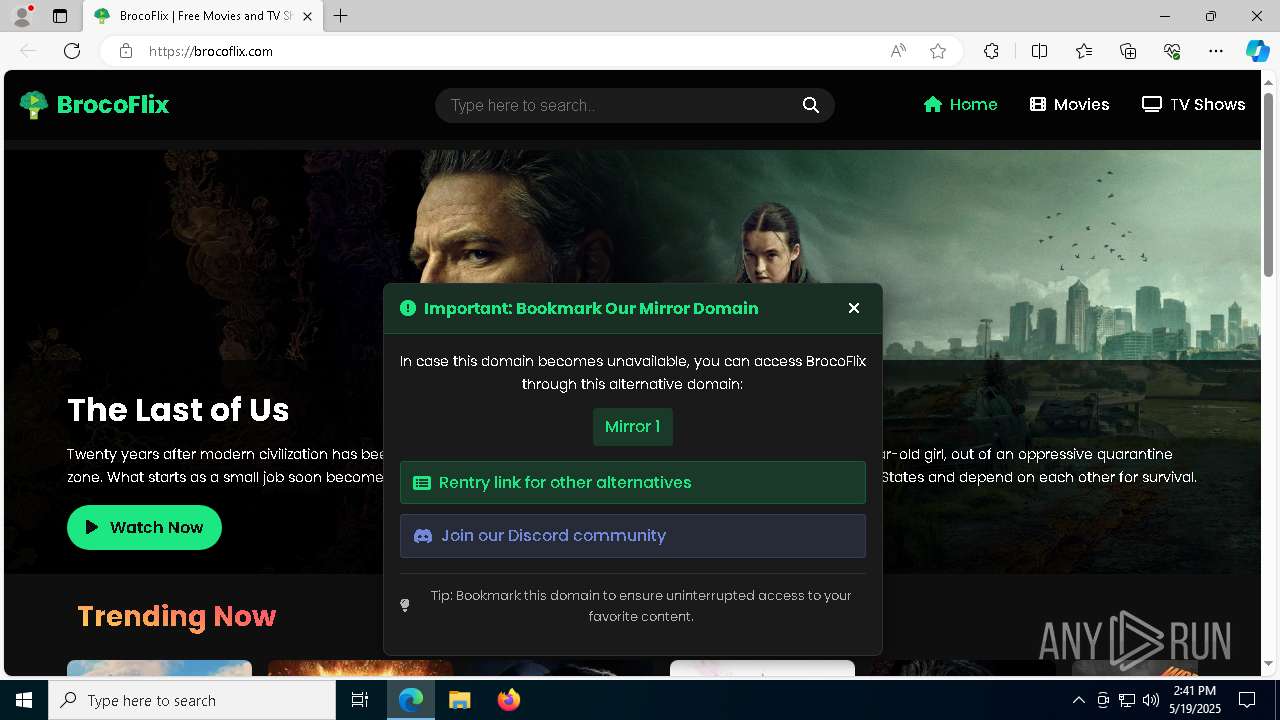The height and width of the screenshot is (720, 1280).
Task: Join the Discord community link
Action: 633,536
